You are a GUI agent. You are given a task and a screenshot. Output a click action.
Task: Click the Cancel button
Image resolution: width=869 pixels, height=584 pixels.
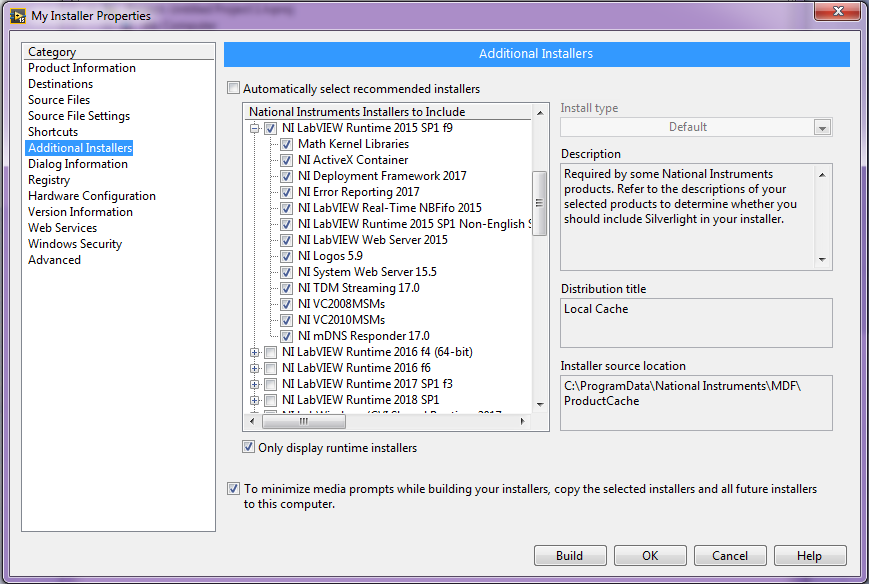pyautogui.click(x=730, y=556)
